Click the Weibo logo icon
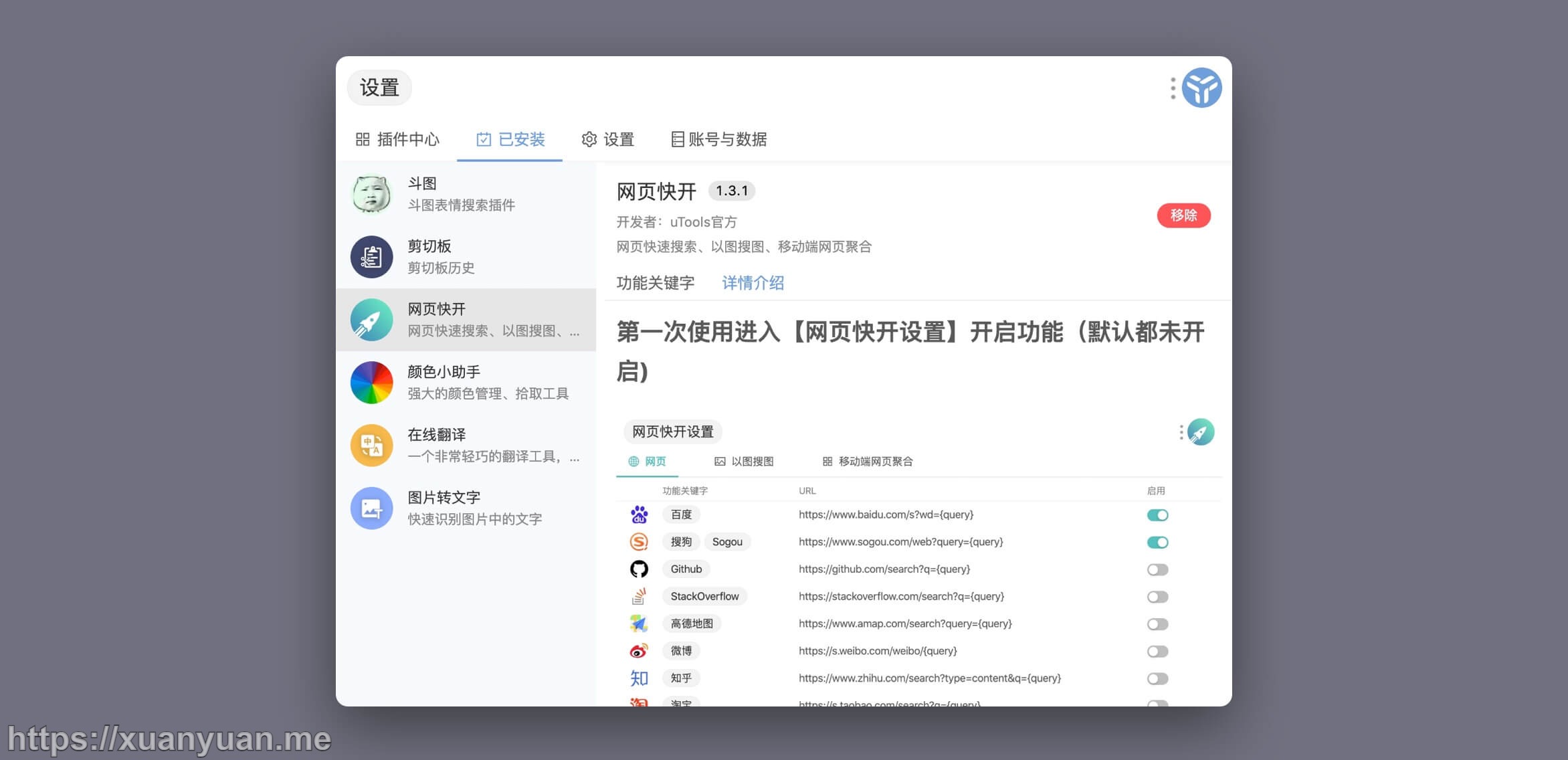Screen dimensions: 1568x760 tap(639, 651)
